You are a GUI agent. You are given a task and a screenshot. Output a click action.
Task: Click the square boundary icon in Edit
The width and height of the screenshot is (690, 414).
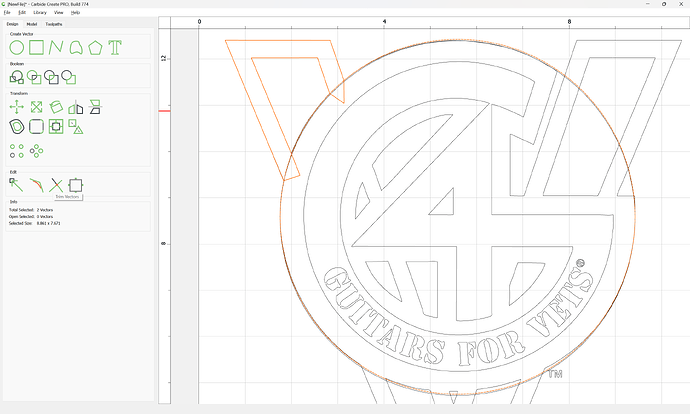(76, 185)
